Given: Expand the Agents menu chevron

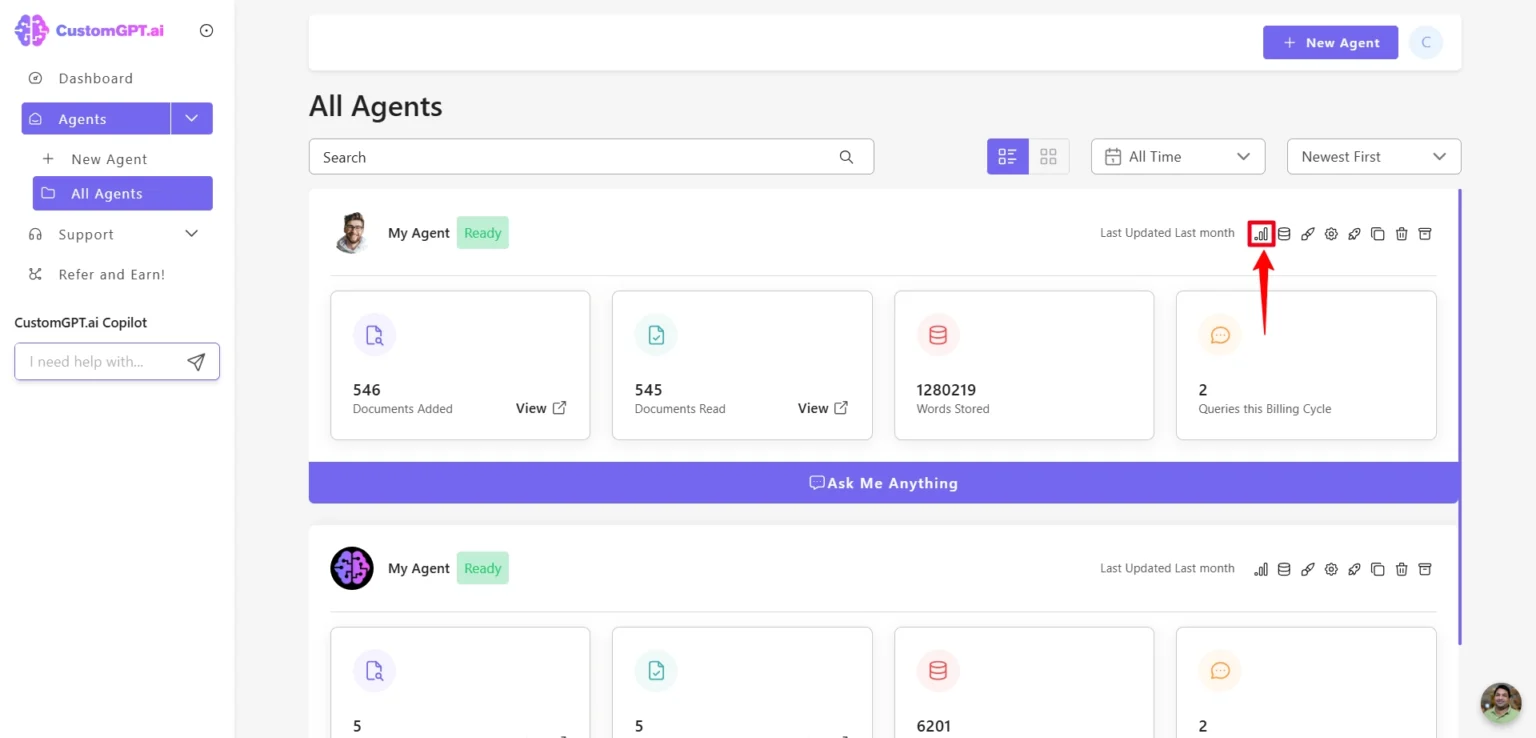Looking at the screenshot, I should point(192,119).
